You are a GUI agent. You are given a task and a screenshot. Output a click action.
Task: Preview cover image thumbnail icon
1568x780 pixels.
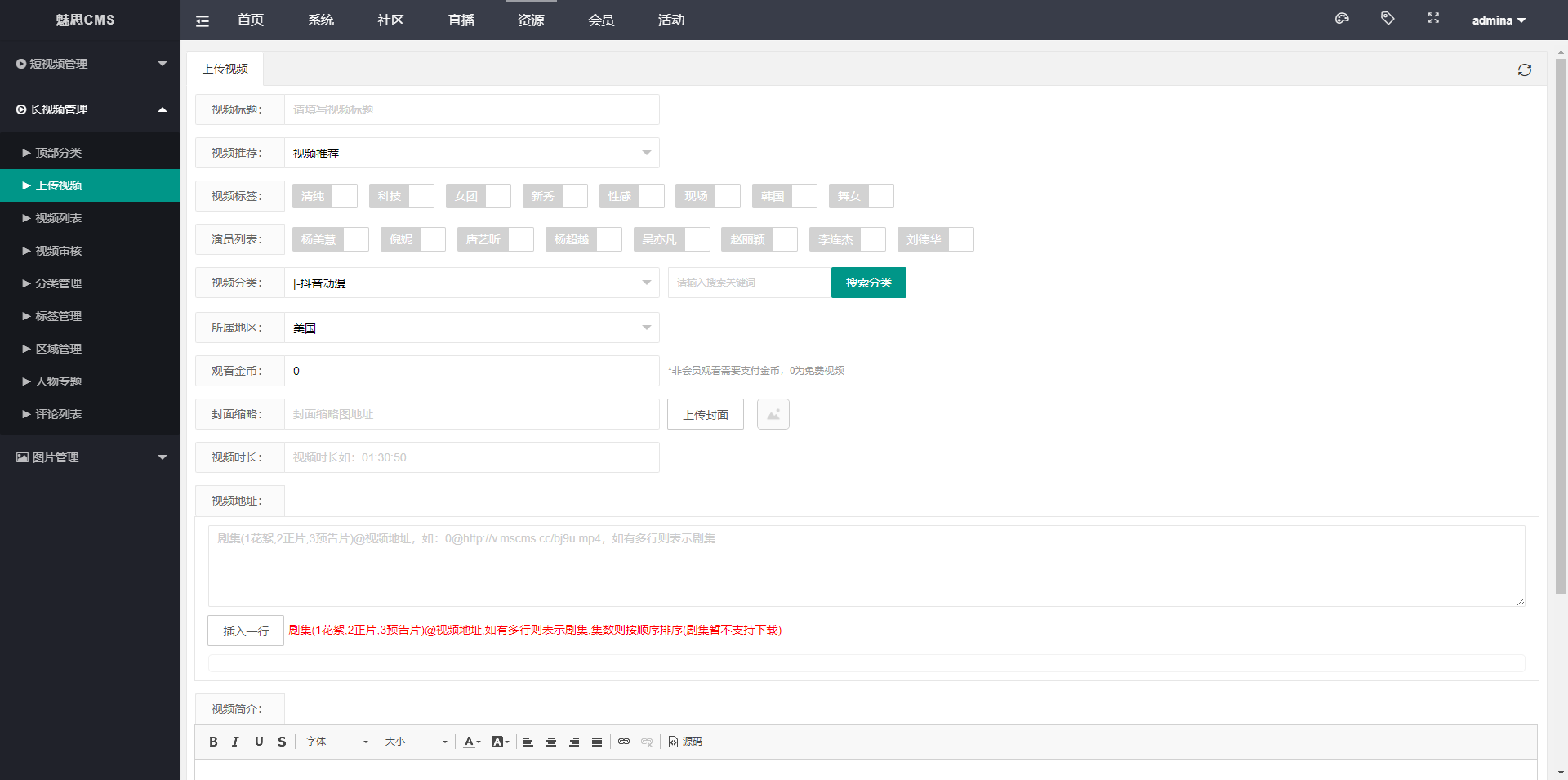(x=773, y=414)
